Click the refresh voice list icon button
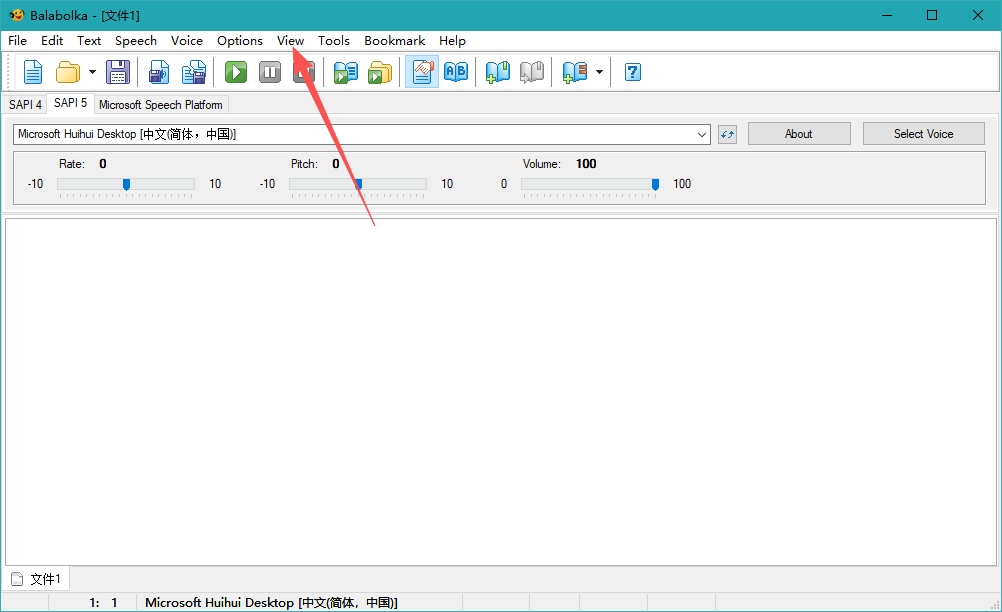 click(727, 134)
